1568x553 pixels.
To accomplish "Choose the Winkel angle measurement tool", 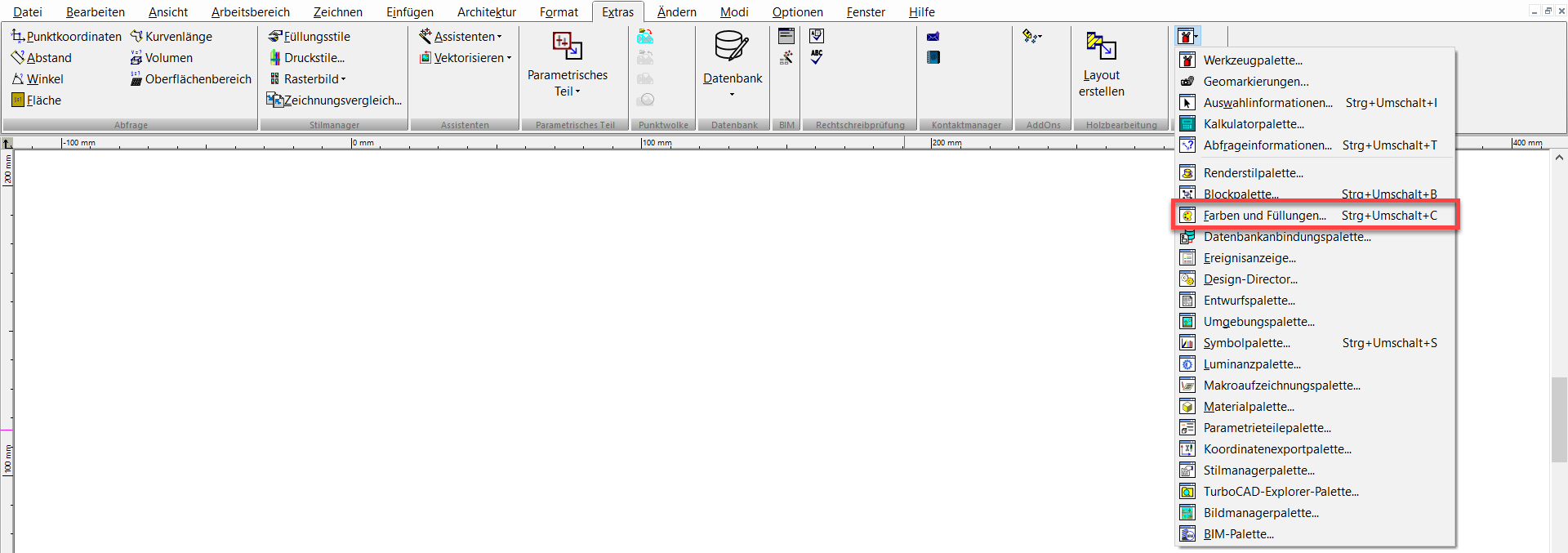I will pos(38,79).
